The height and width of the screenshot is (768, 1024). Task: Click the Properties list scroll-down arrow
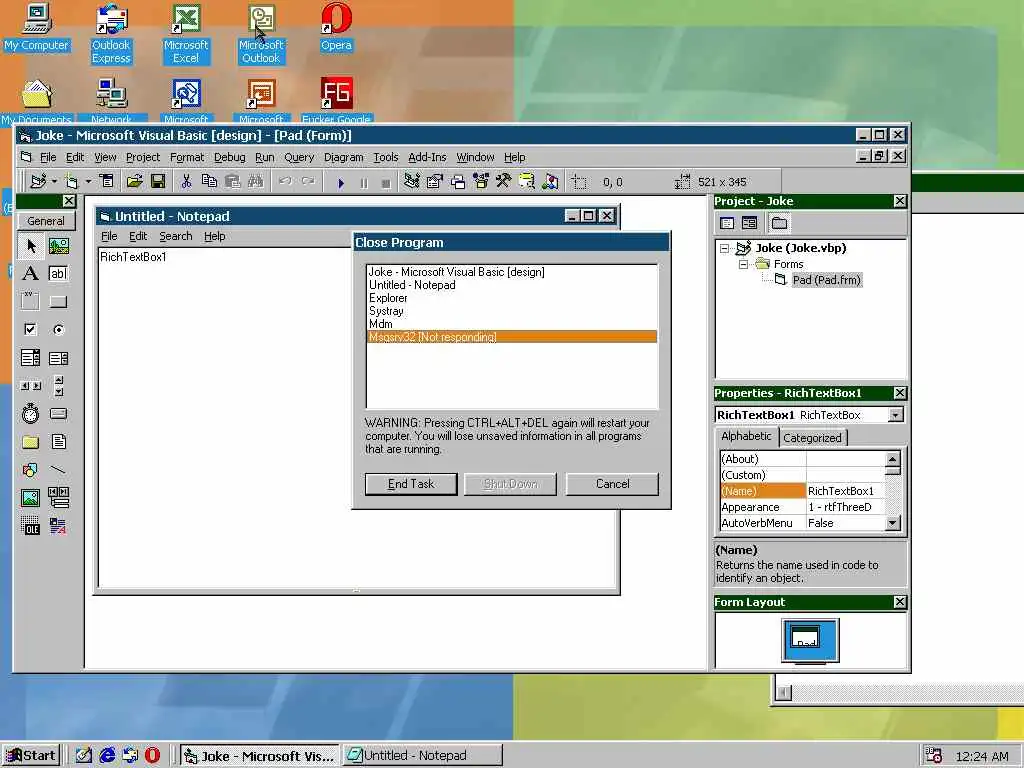coord(893,523)
